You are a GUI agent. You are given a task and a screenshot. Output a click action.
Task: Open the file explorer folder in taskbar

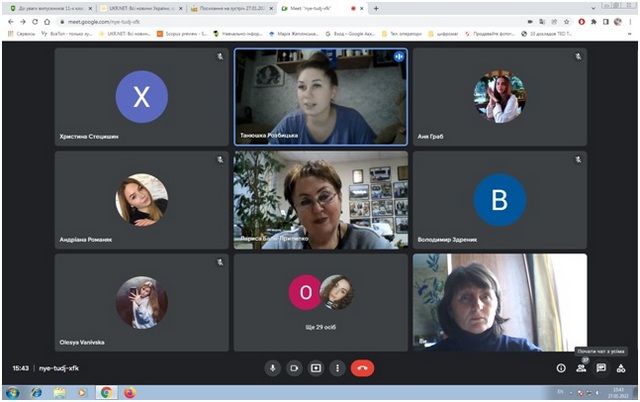coord(60,393)
